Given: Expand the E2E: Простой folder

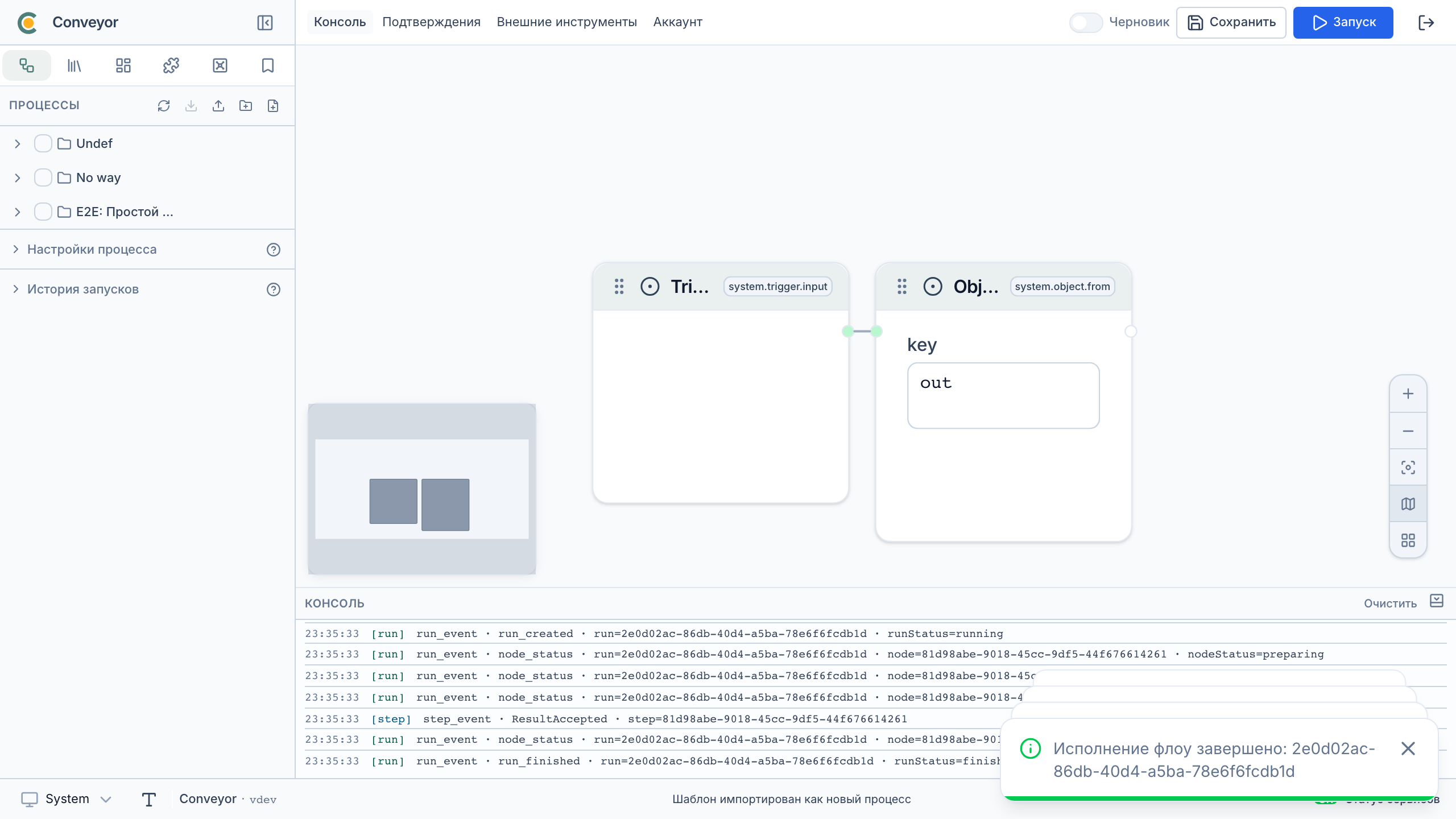Looking at the screenshot, I should pos(18,212).
